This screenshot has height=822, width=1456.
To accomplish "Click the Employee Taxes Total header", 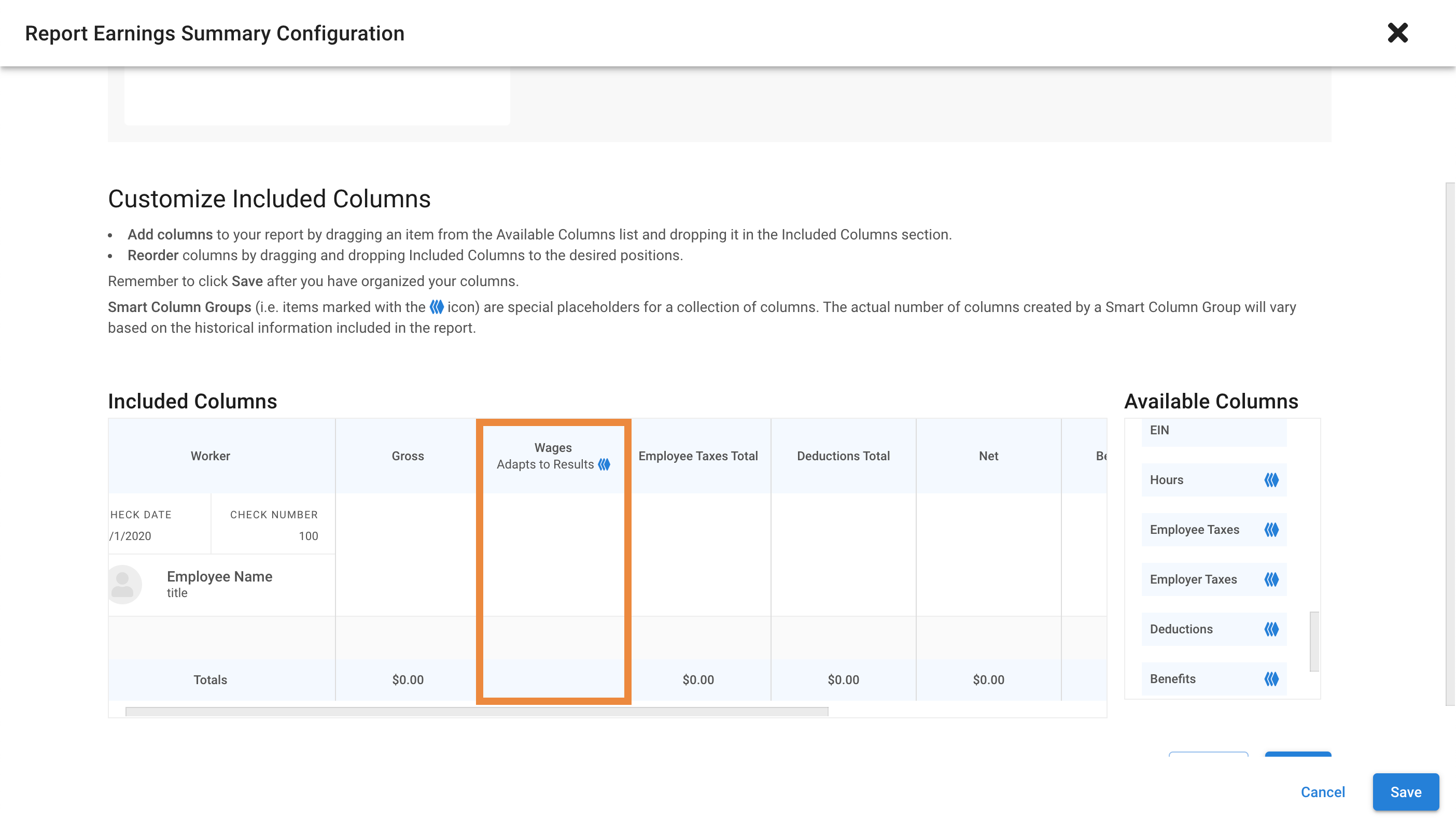I will (x=698, y=456).
